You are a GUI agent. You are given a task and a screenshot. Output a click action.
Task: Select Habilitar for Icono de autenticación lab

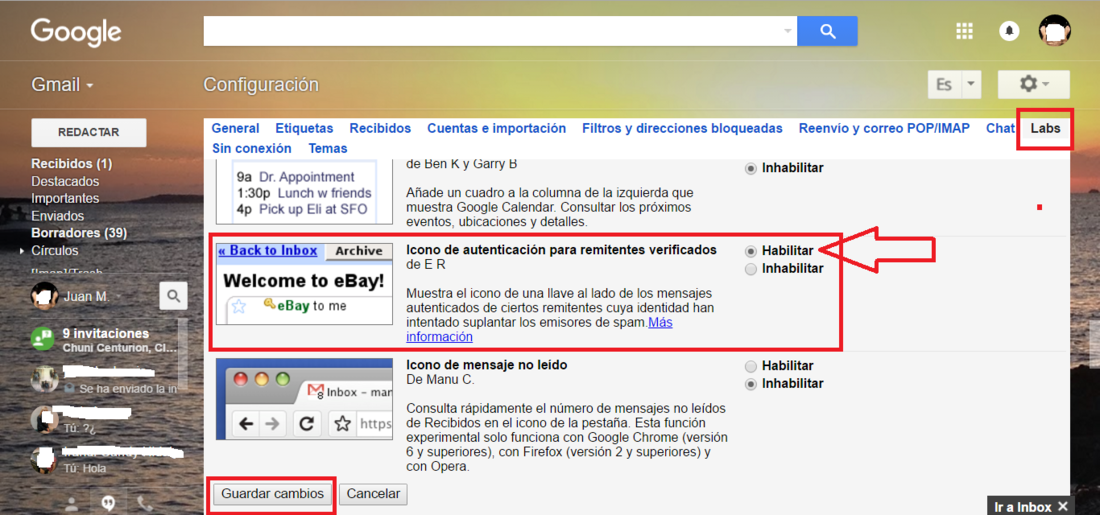point(751,250)
